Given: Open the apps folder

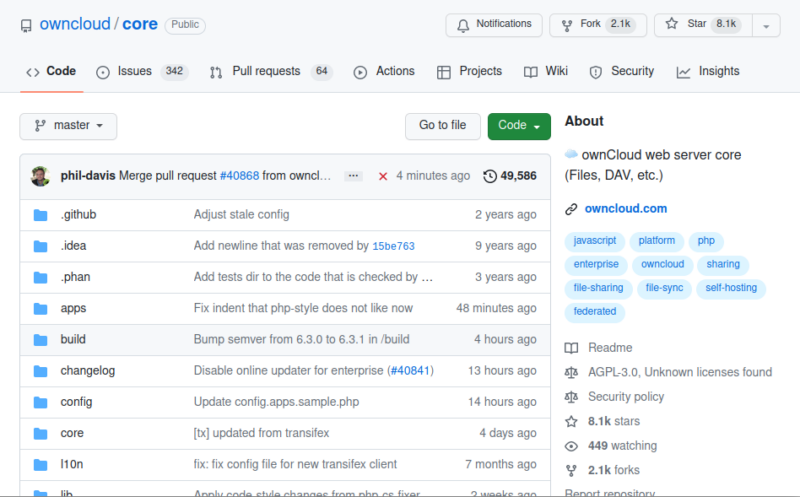Looking at the screenshot, I should point(73,309).
